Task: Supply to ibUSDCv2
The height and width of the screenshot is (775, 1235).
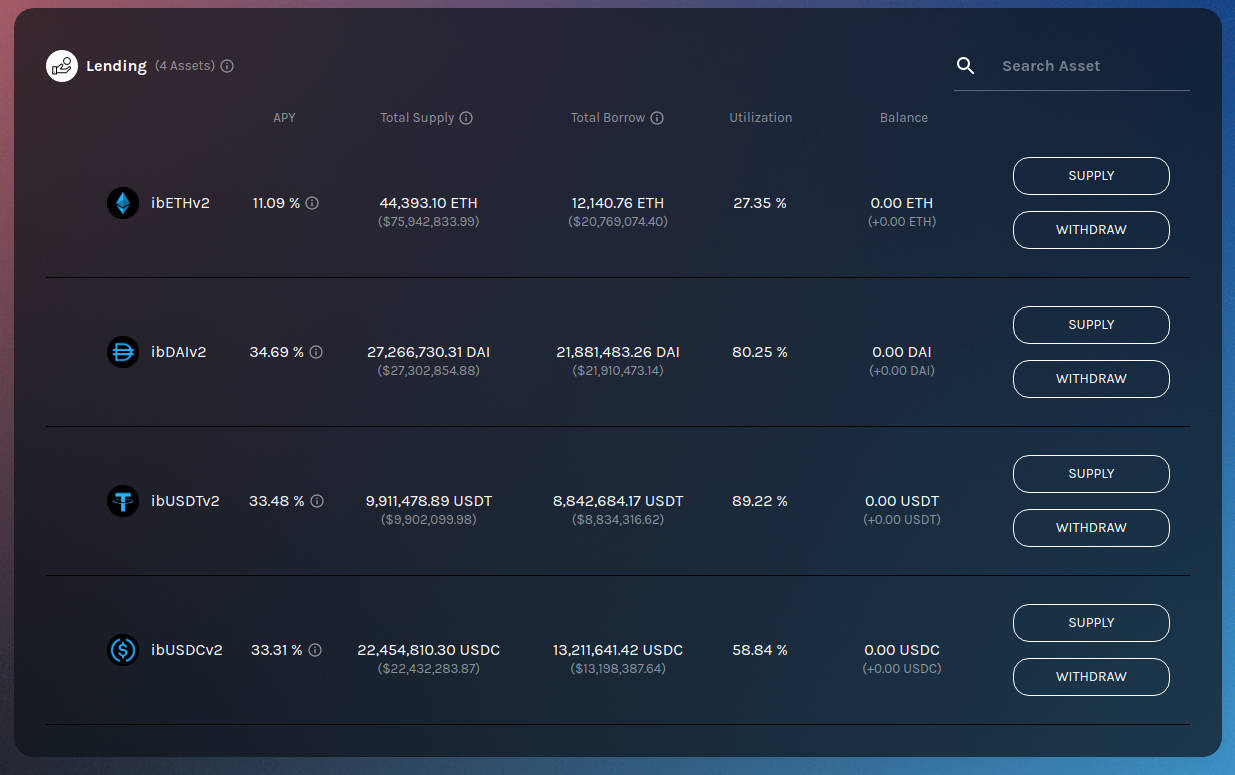Action: tap(1091, 623)
